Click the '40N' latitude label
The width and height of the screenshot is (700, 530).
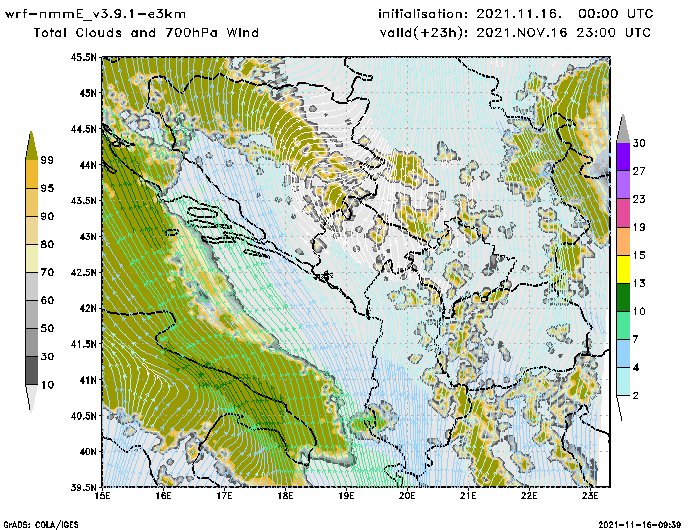click(x=88, y=451)
